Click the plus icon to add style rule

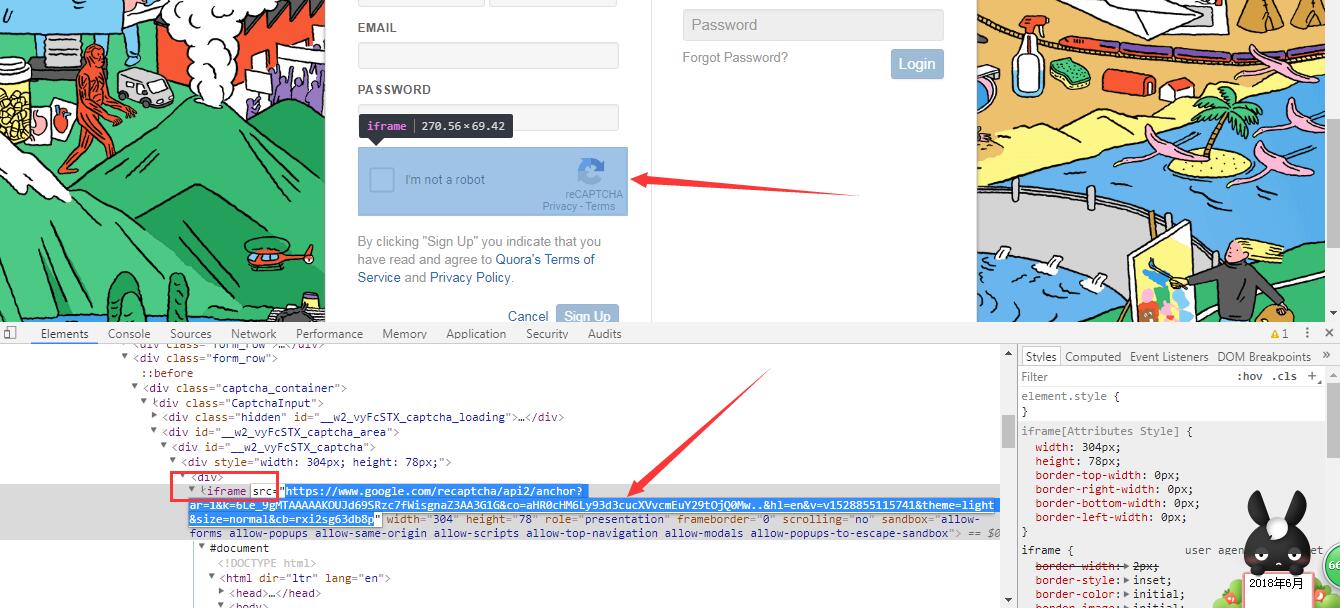[x=1312, y=377]
